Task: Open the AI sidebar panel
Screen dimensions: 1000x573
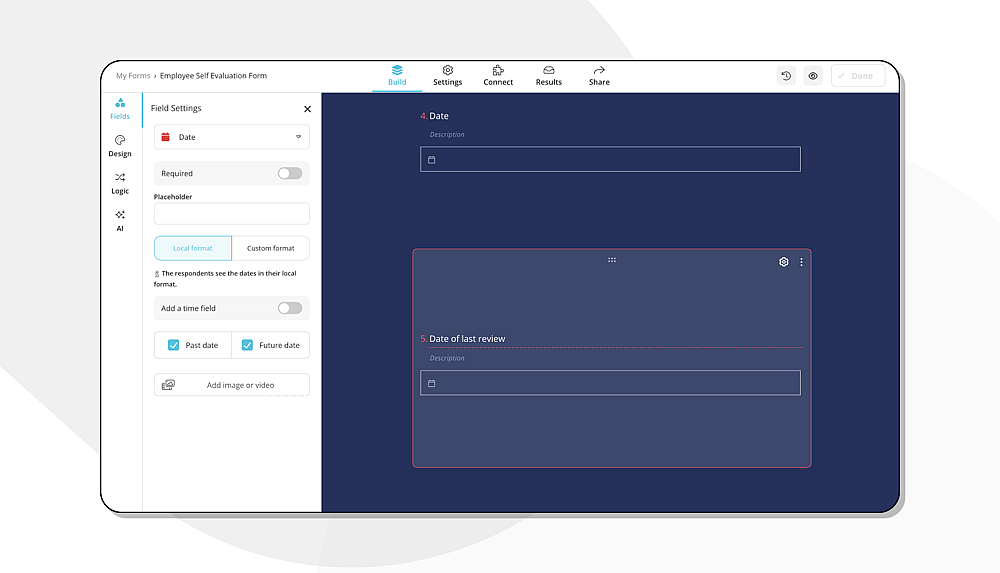Action: (120, 221)
